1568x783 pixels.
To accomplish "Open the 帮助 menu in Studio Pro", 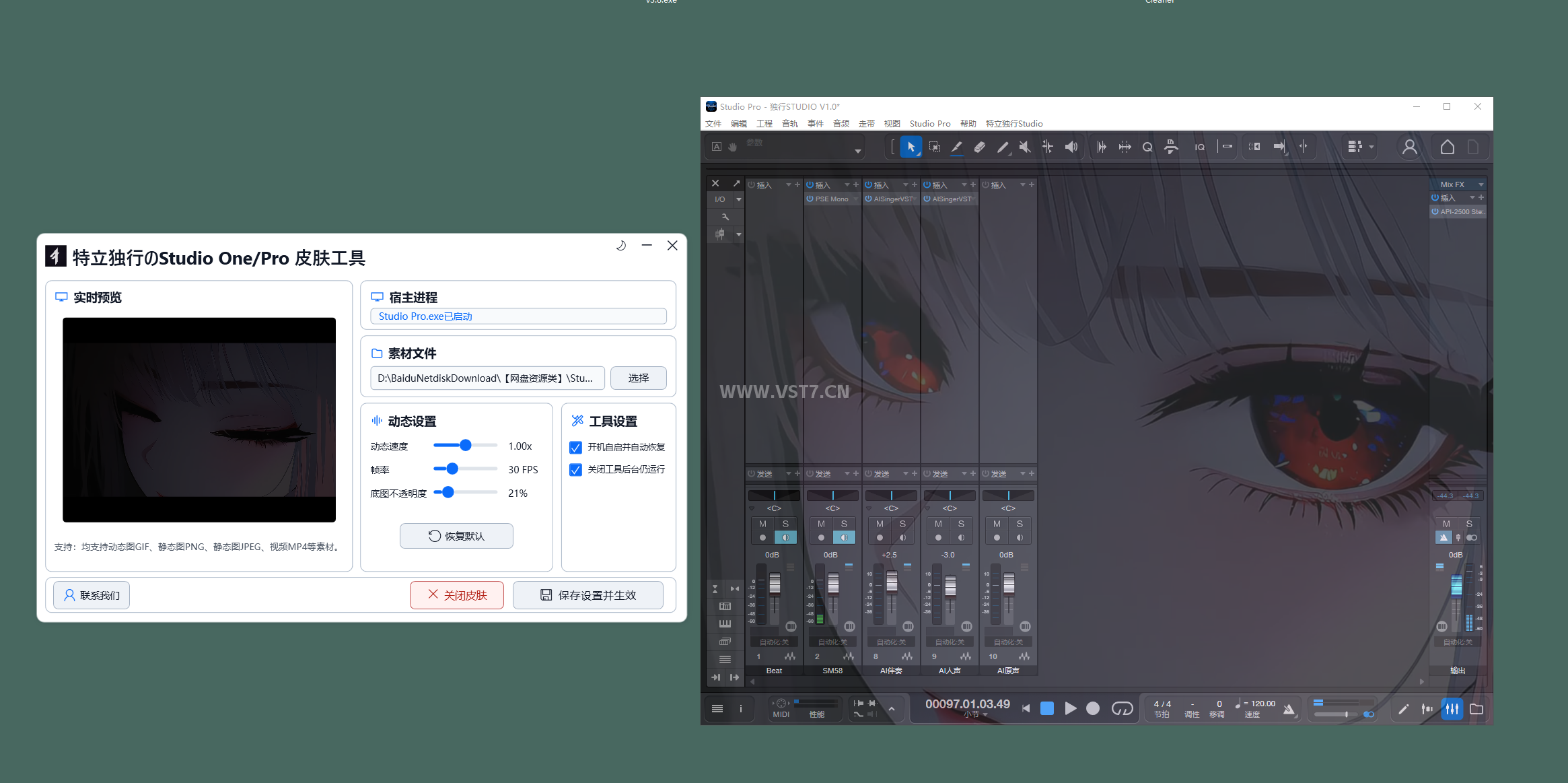I will pos(968,124).
